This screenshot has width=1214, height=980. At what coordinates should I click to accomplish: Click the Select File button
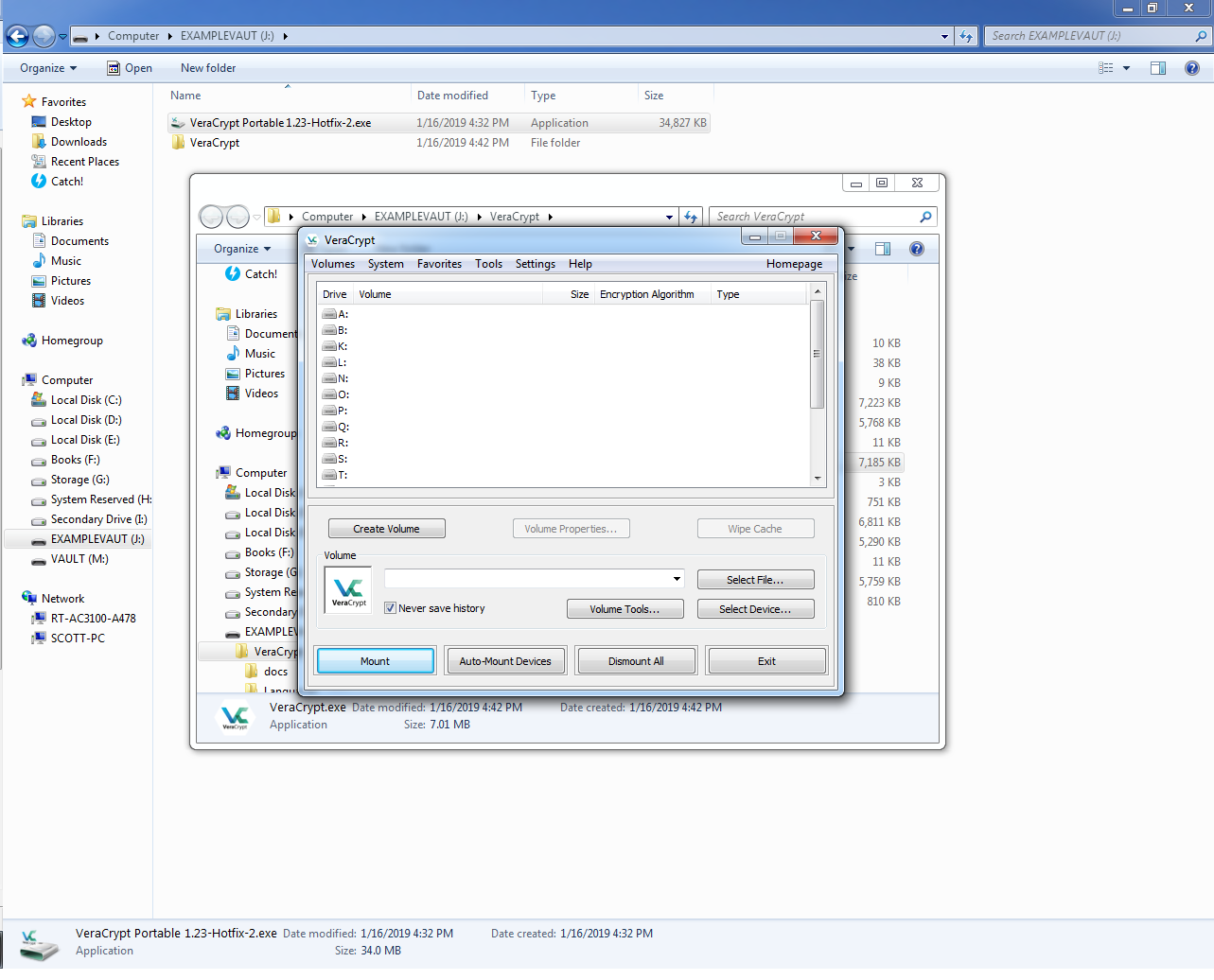(x=755, y=580)
